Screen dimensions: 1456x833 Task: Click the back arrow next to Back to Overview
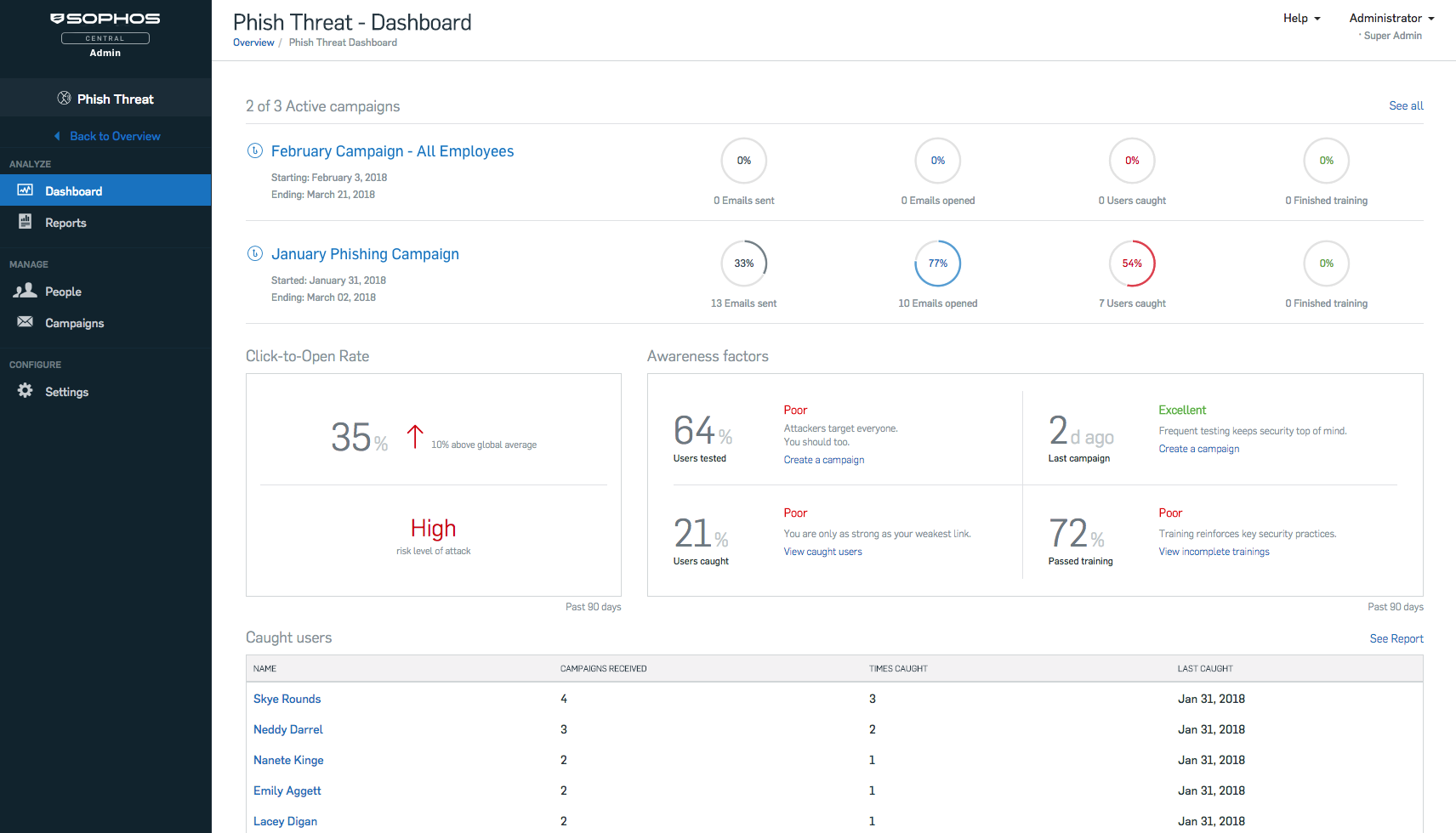58,135
